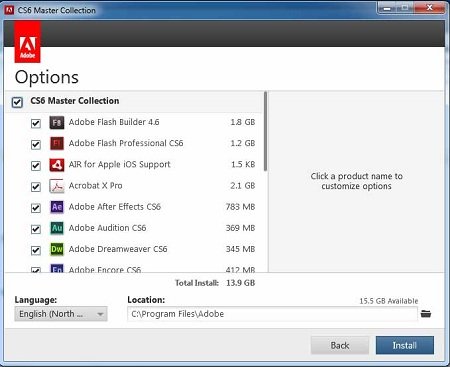The image size is (450, 367).
Task: Uncheck the Adobe Flash Builder 4.6 checkbox
Action: [x=36, y=123]
